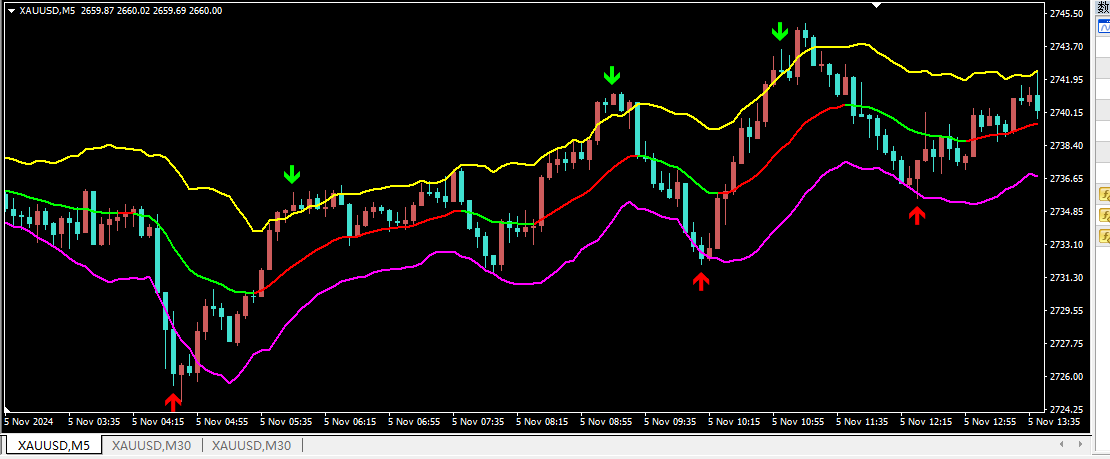Screen dimensions: 1110x459
Task: Open the chart title dropdown triangle beside XAUUSD,M5
Action: coord(11,11)
